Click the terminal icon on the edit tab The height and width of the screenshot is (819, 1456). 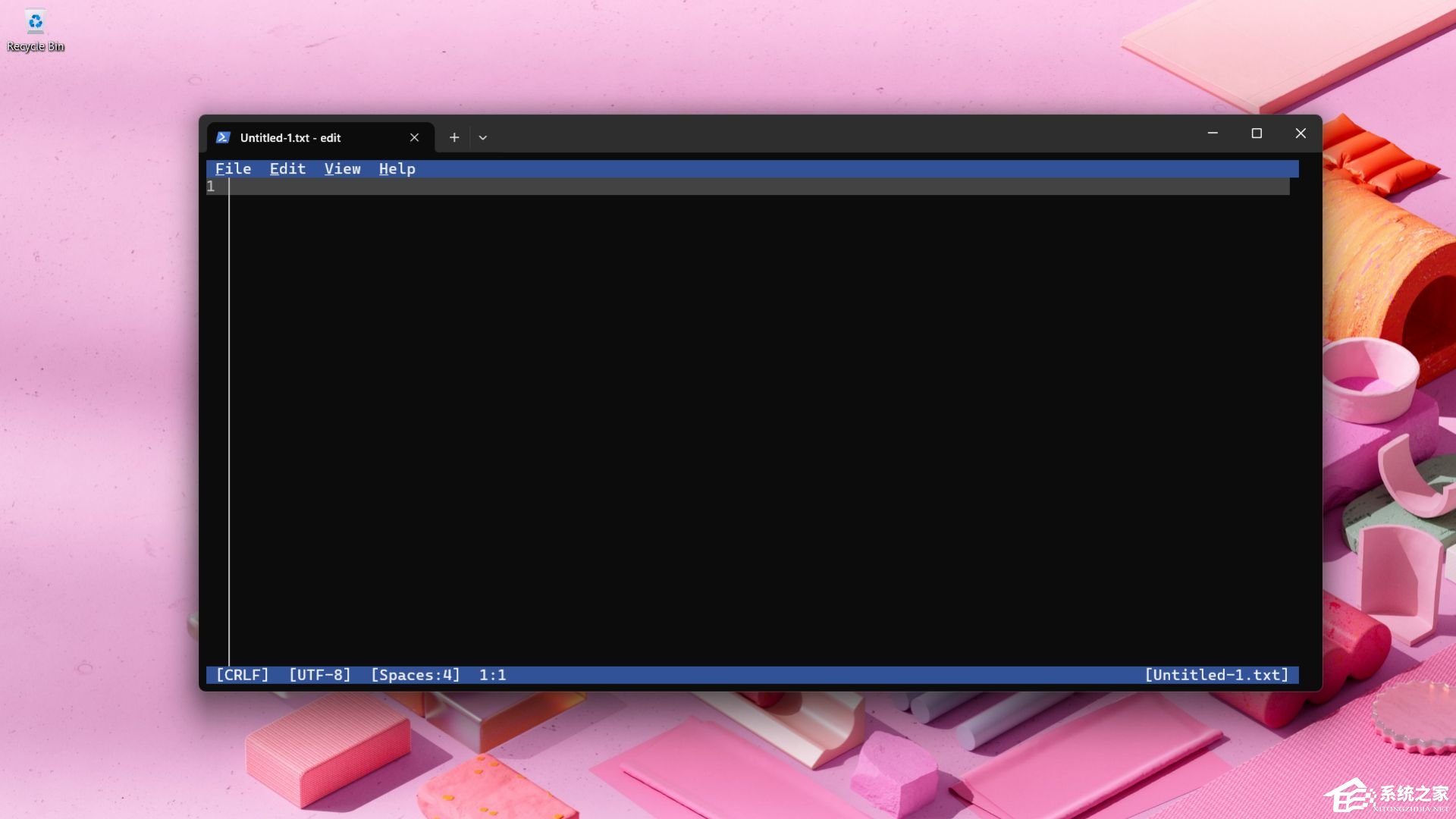(222, 137)
